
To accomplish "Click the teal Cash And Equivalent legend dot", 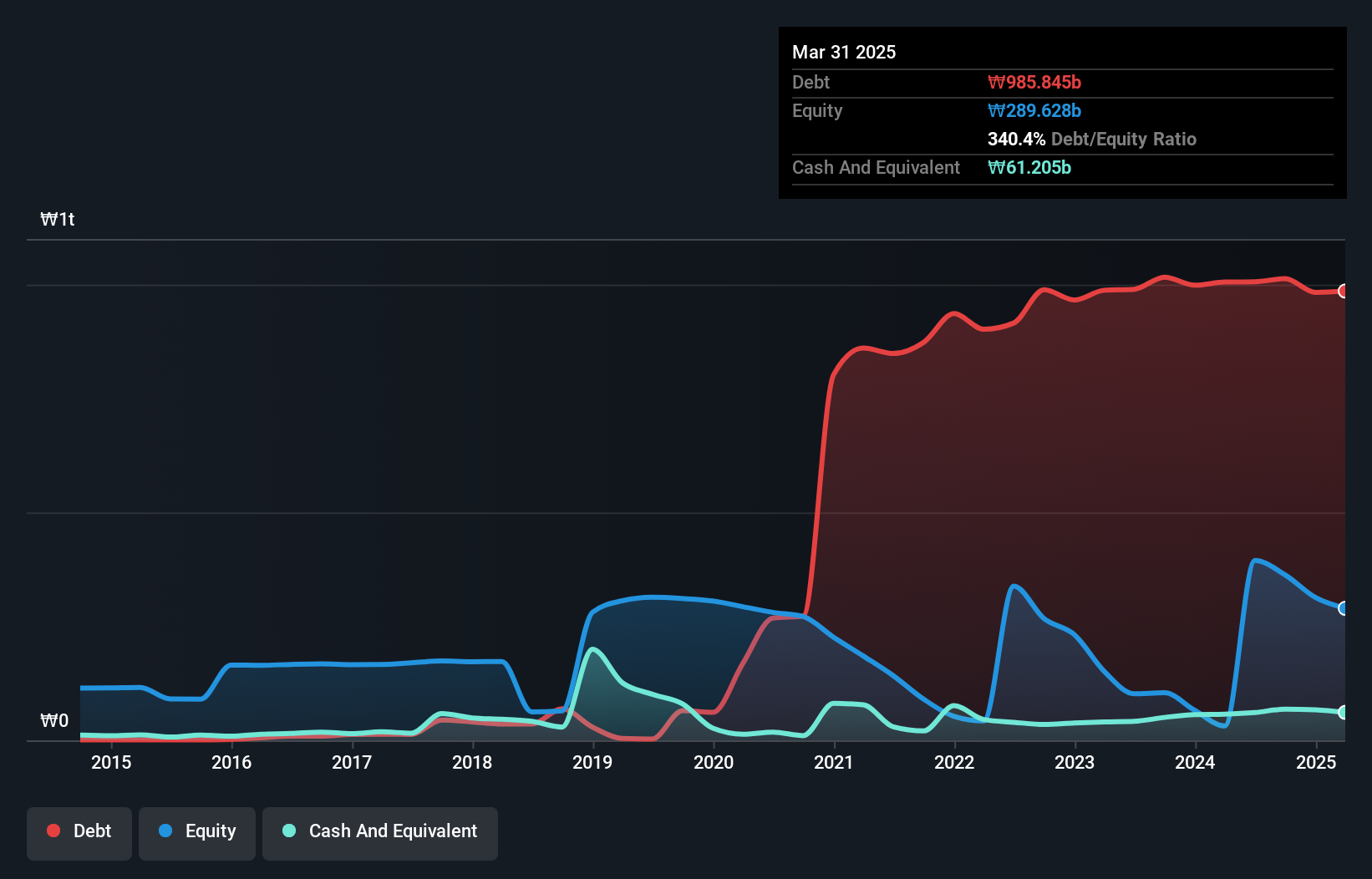I will [289, 831].
